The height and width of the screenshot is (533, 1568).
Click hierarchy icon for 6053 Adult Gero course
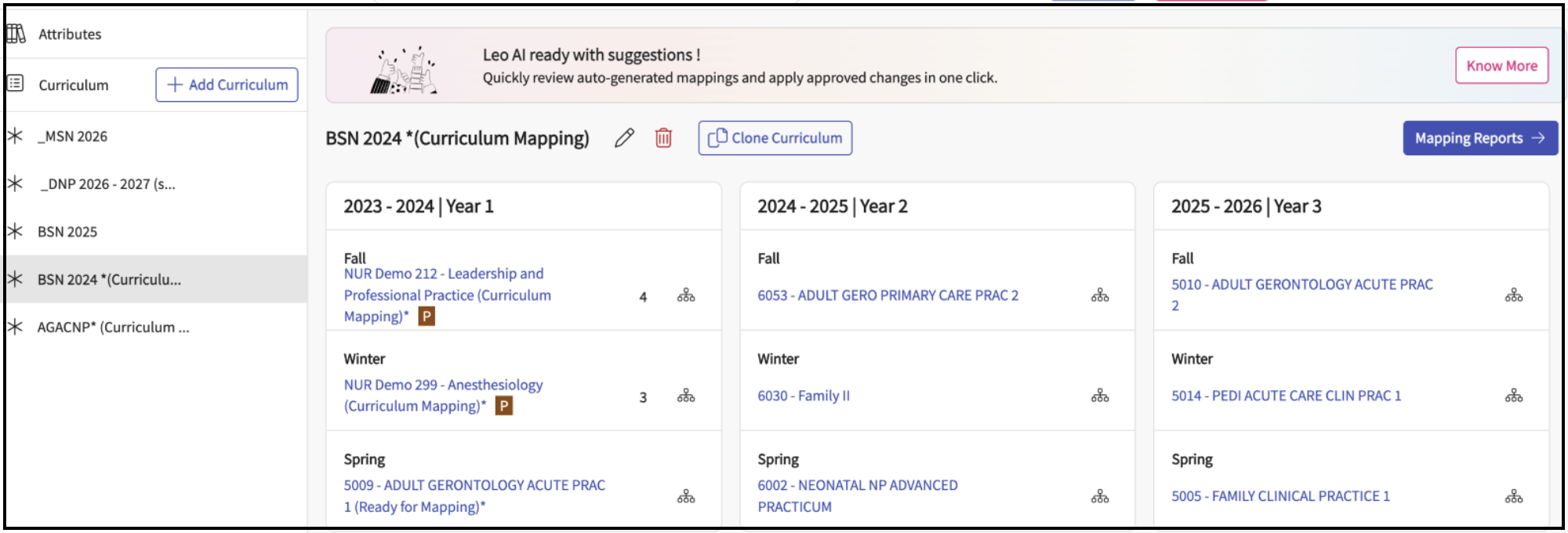pyautogui.click(x=1100, y=296)
